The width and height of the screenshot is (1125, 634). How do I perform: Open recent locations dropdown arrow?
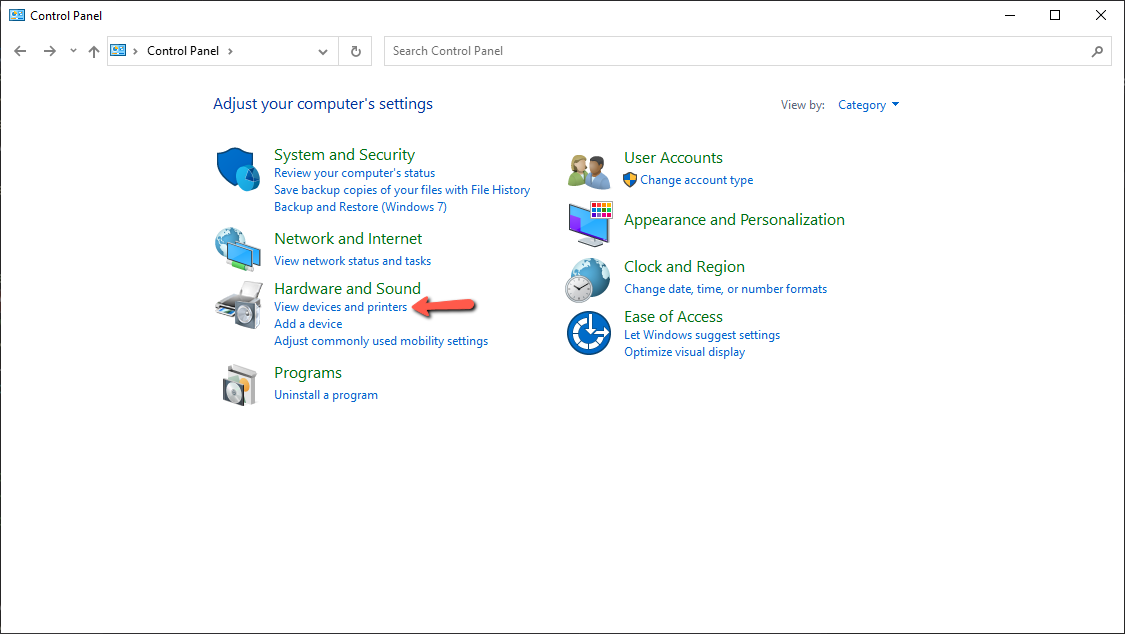pyautogui.click(x=73, y=51)
